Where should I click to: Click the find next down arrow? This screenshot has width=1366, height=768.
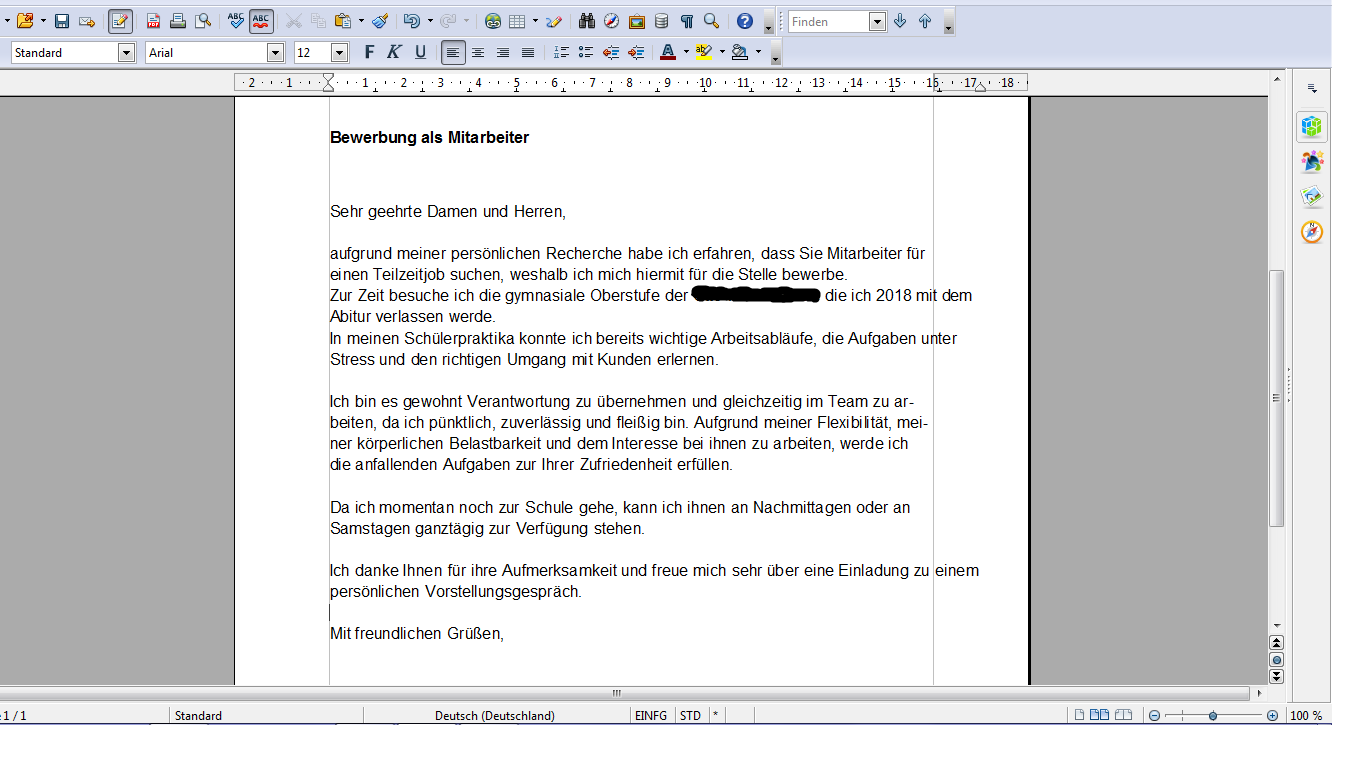point(900,21)
